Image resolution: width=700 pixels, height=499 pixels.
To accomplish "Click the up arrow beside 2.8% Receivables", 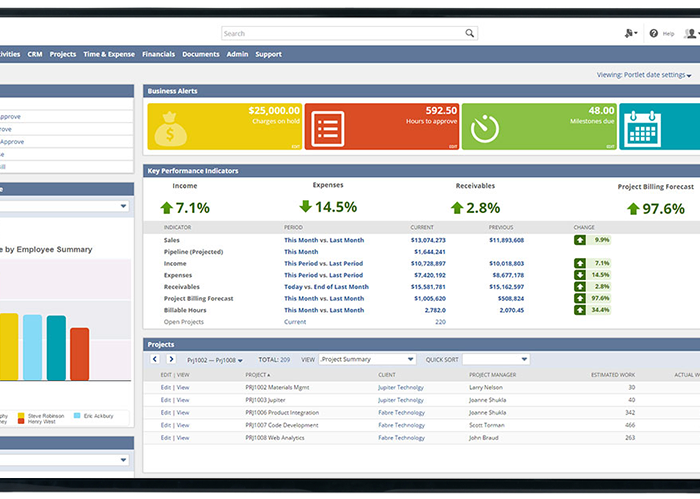I will (457, 208).
